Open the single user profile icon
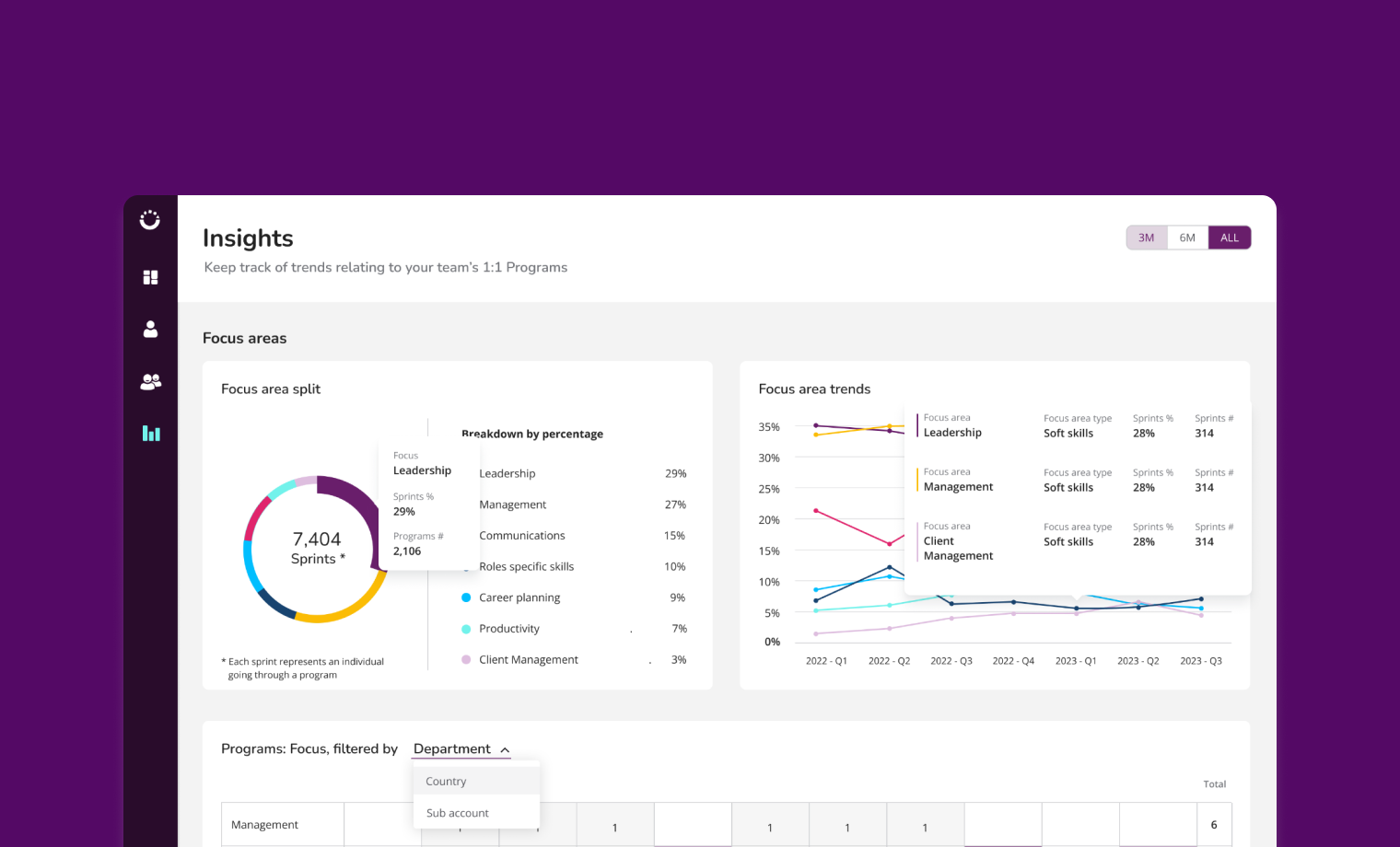The height and width of the screenshot is (847, 1400). click(151, 329)
